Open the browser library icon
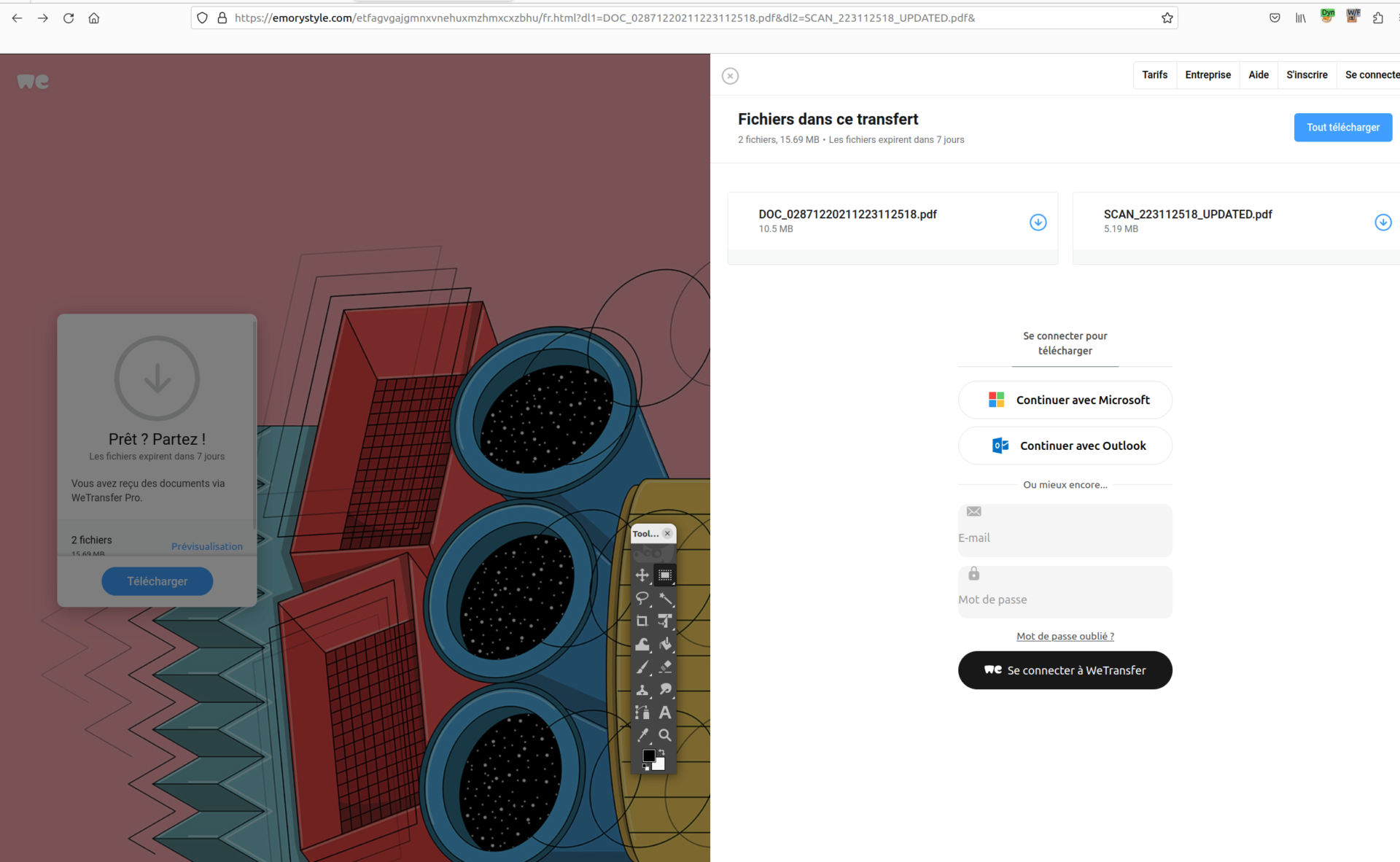The image size is (1400, 862). 1301,18
